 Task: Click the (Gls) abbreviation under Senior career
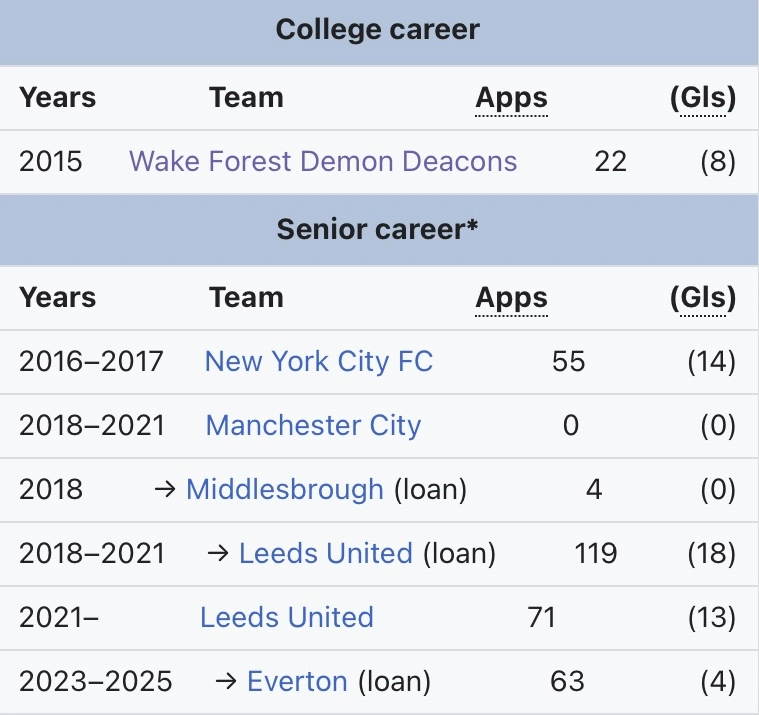(702, 298)
